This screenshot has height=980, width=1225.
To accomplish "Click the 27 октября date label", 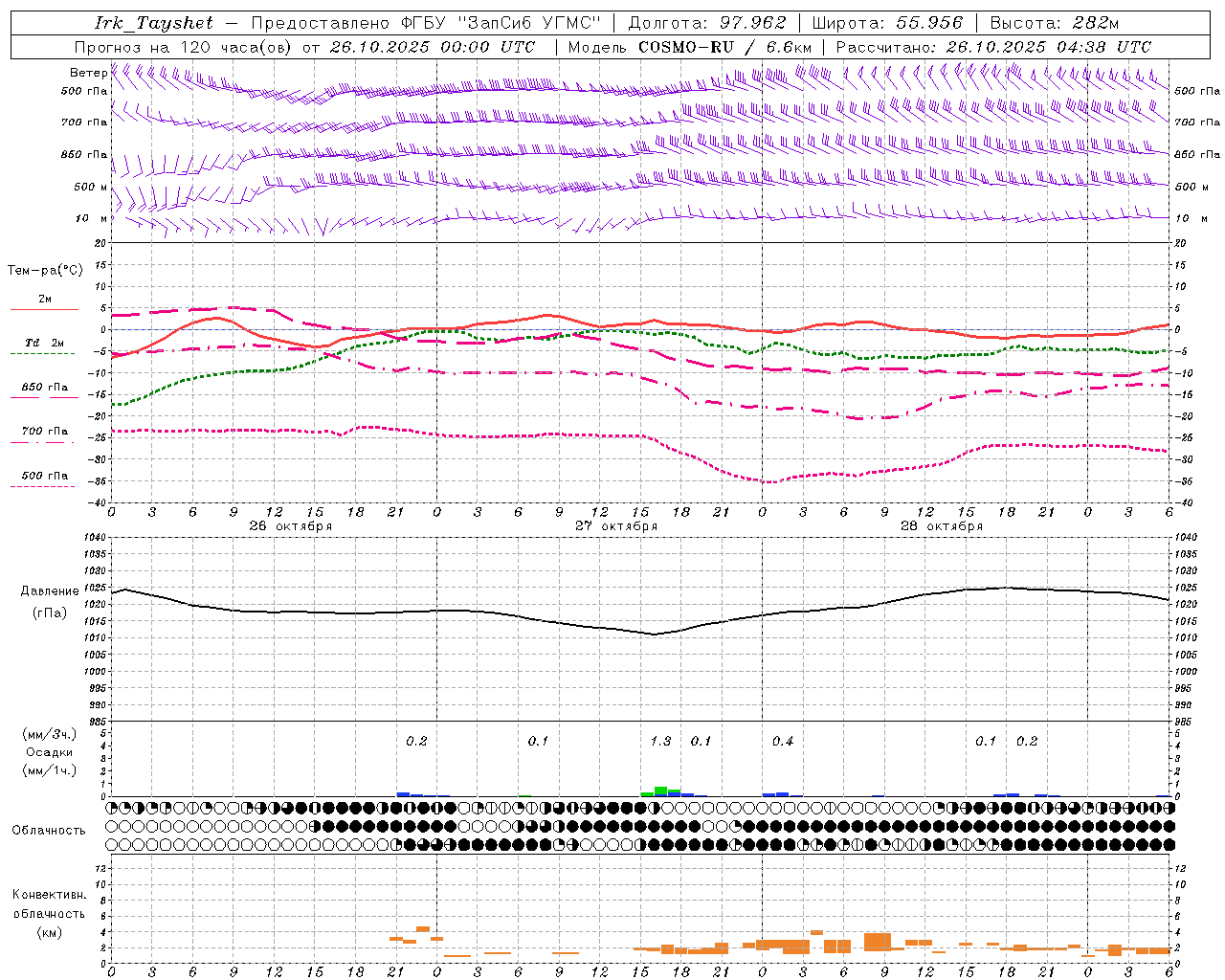I will click(615, 526).
